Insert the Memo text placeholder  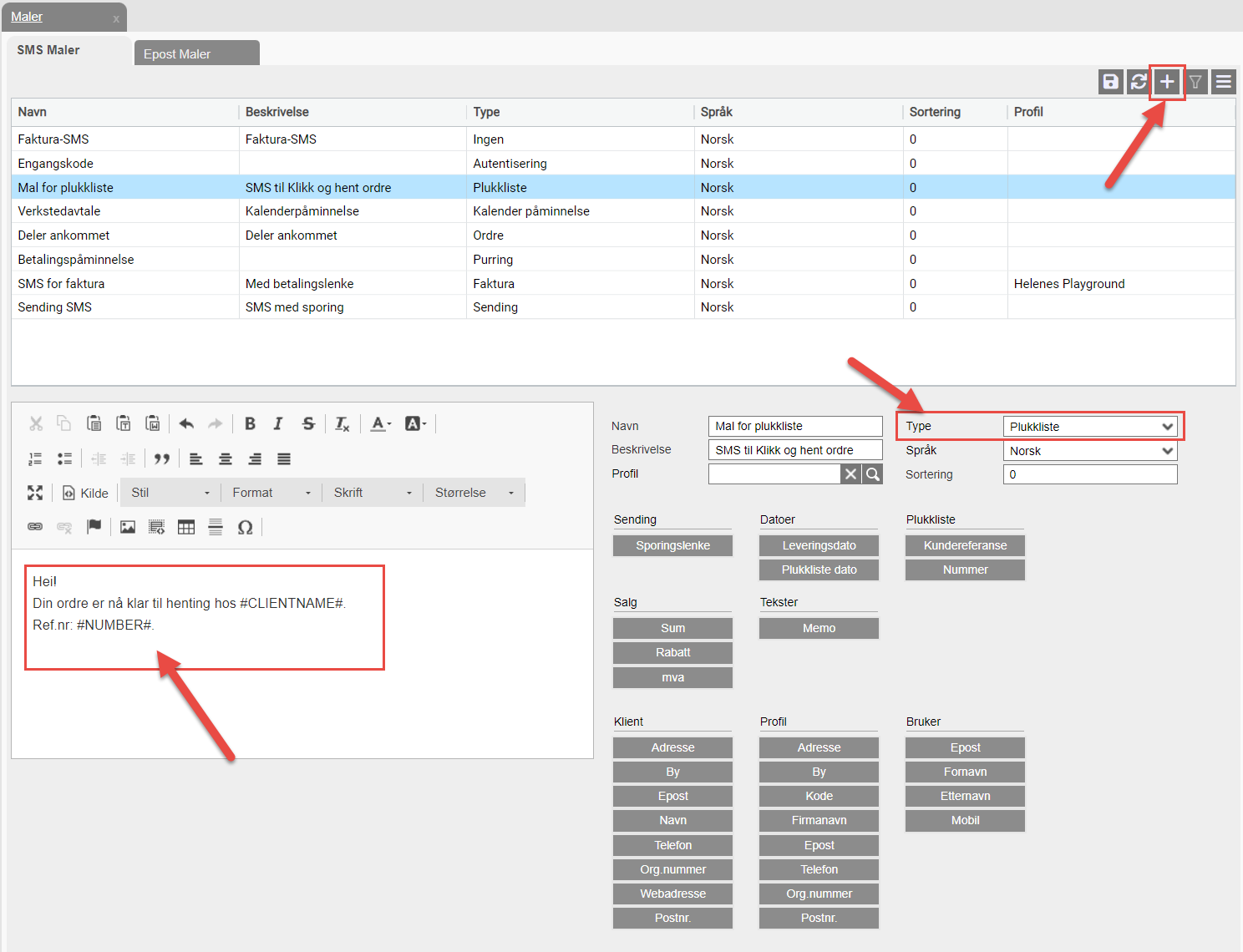coord(819,628)
